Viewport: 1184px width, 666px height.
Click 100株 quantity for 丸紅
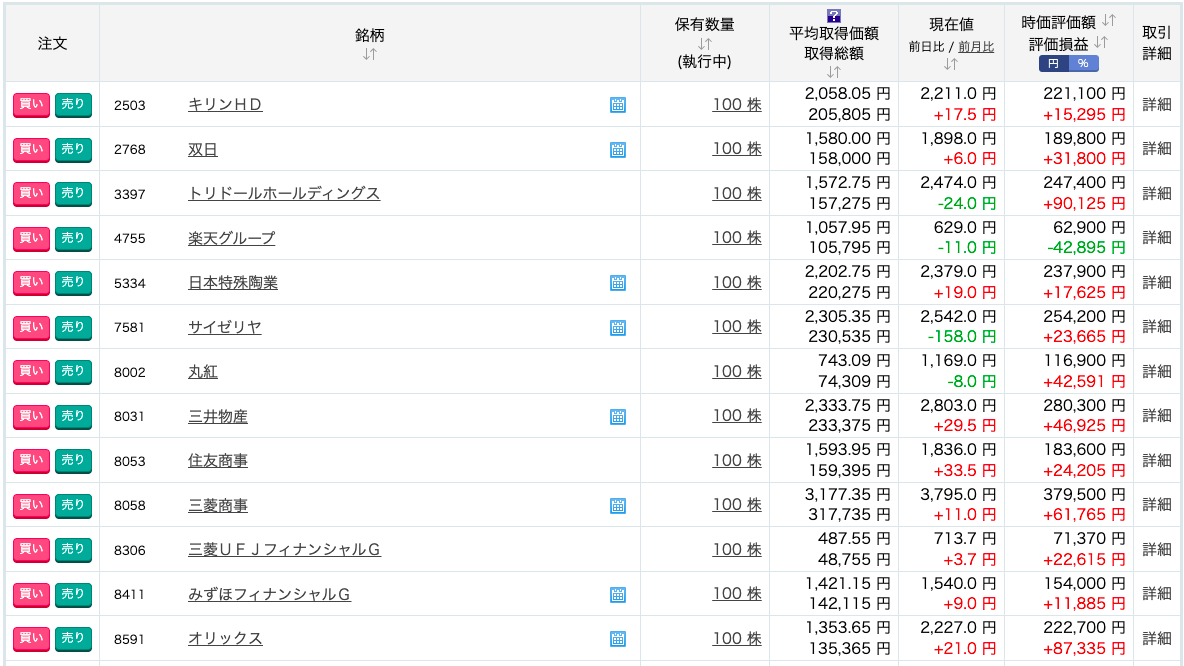[x=737, y=372]
